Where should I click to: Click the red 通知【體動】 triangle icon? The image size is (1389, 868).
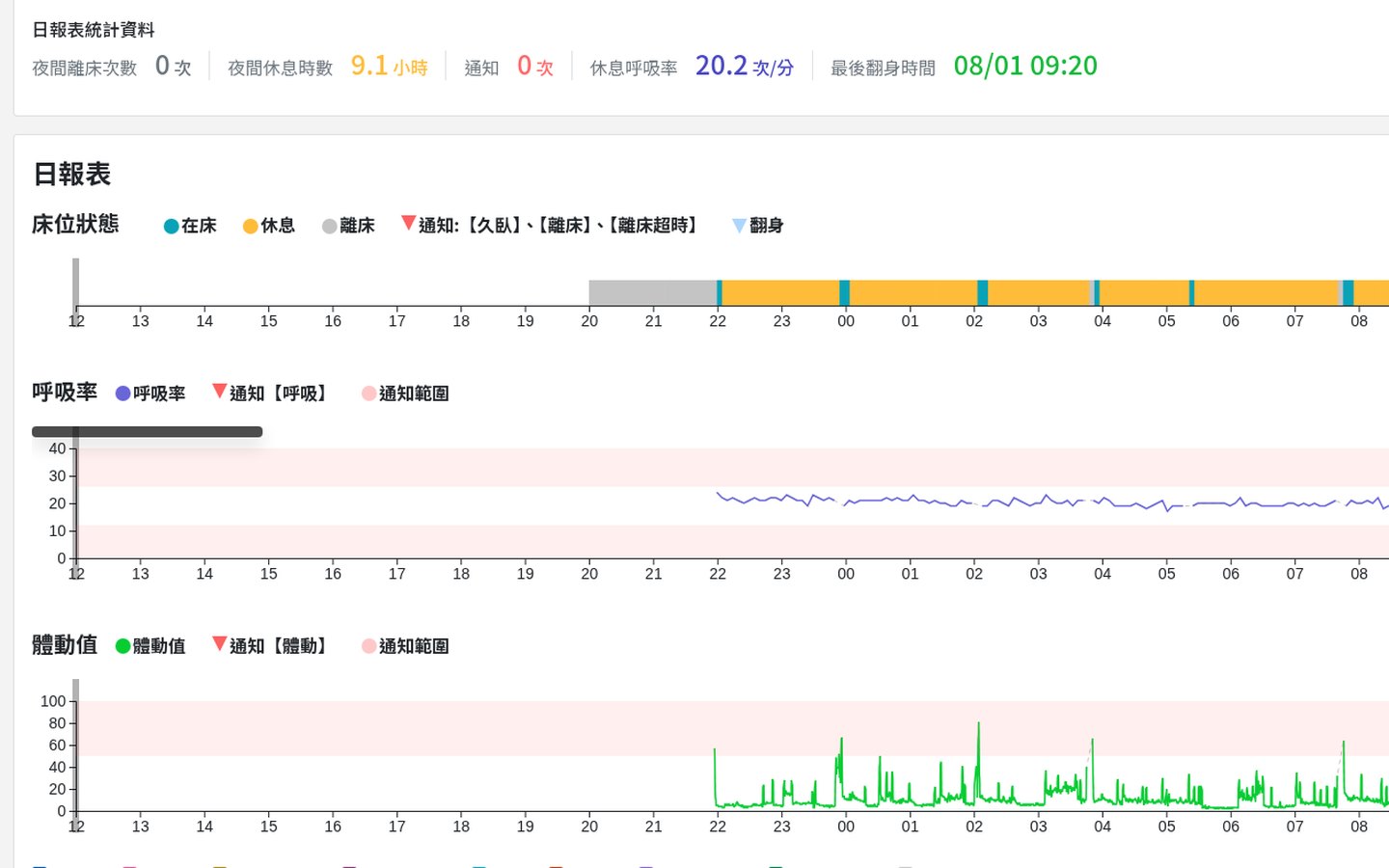(219, 644)
